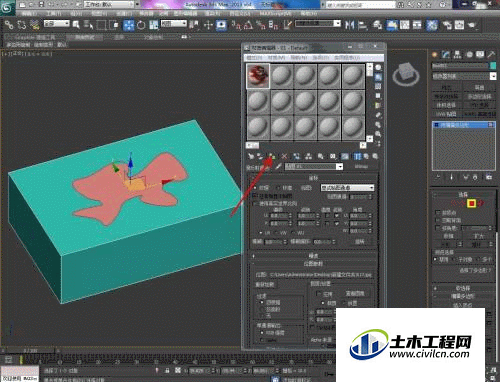
Task: Select VW mapping plane radio
Action: click(x=277, y=233)
